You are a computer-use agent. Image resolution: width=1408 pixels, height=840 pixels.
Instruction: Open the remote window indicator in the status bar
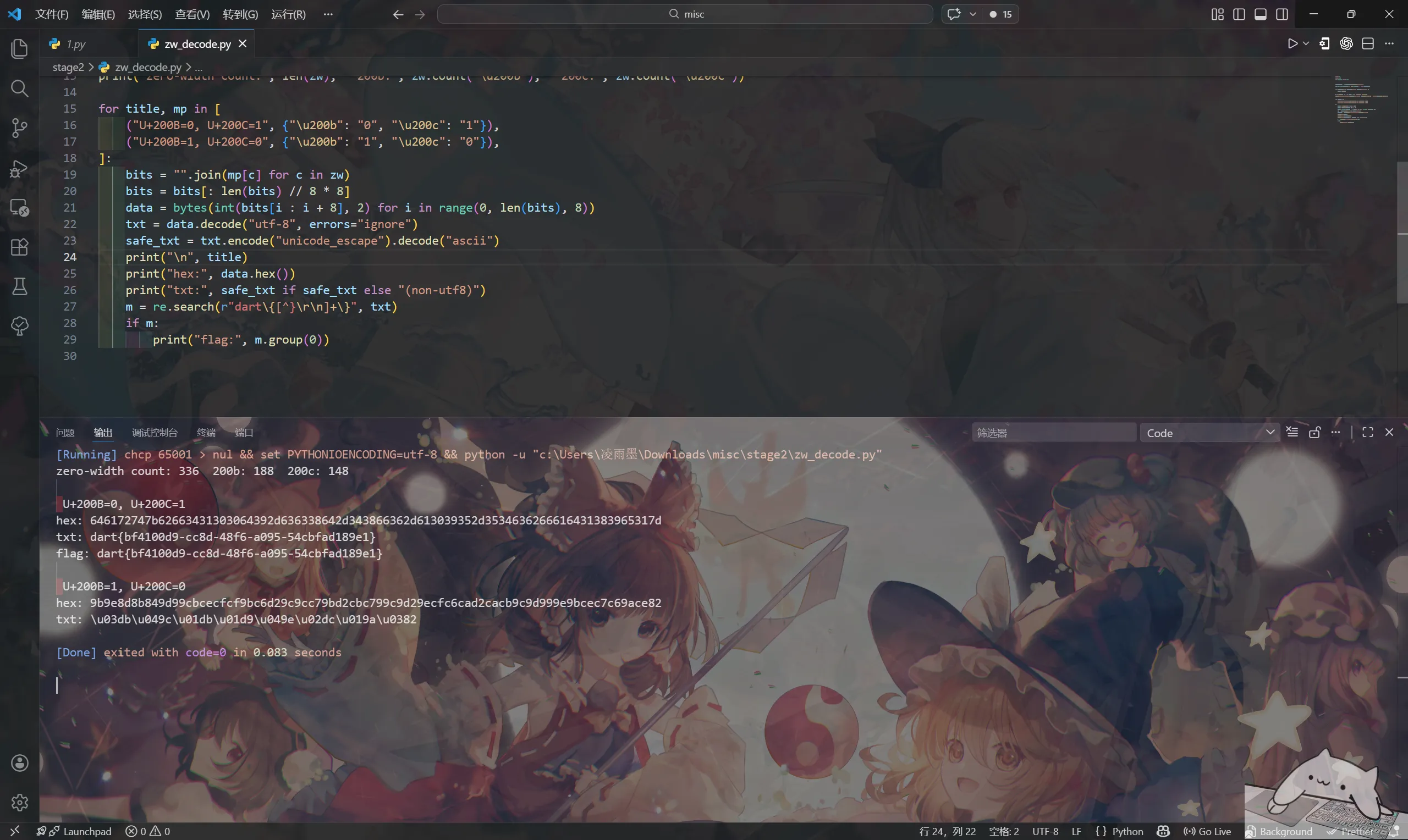pos(15,830)
